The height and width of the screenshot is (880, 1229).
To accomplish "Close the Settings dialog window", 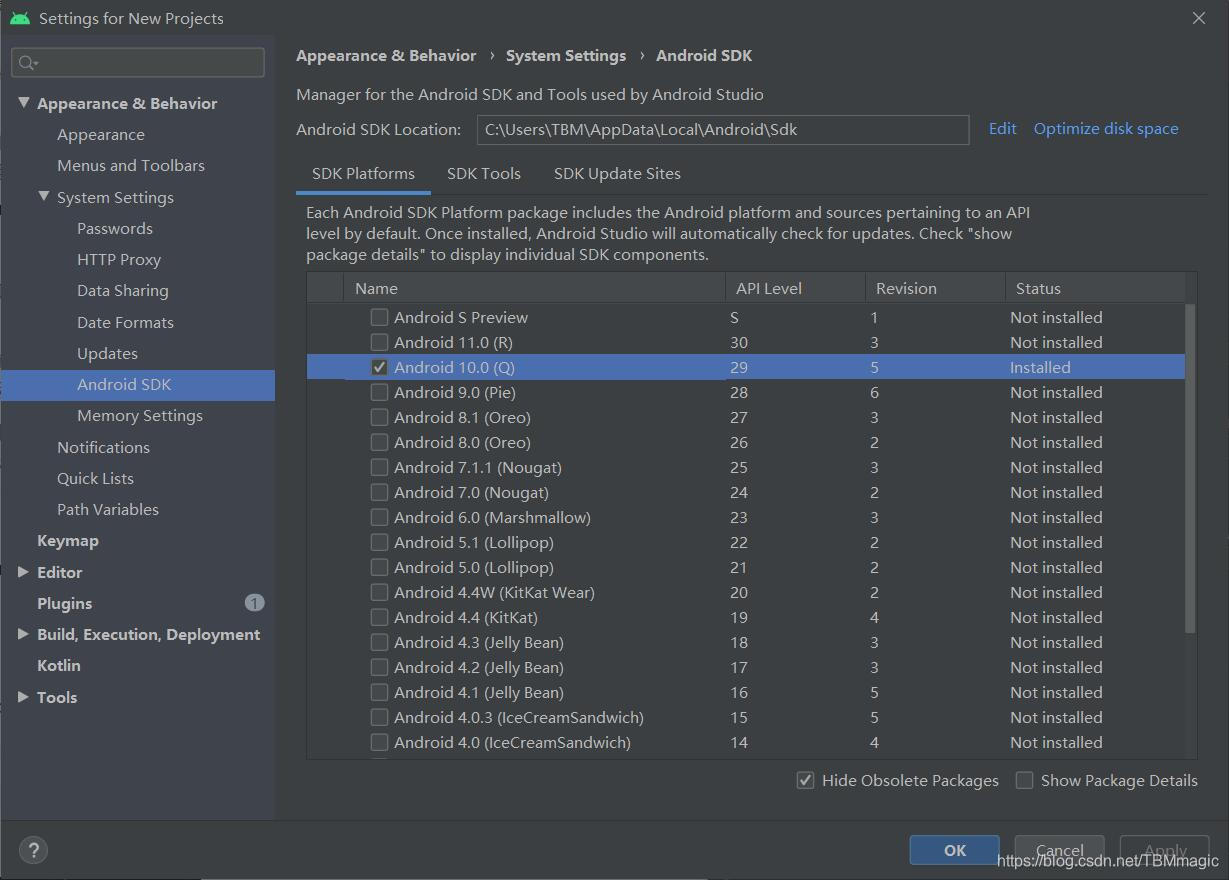I will (x=1199, y=18).
